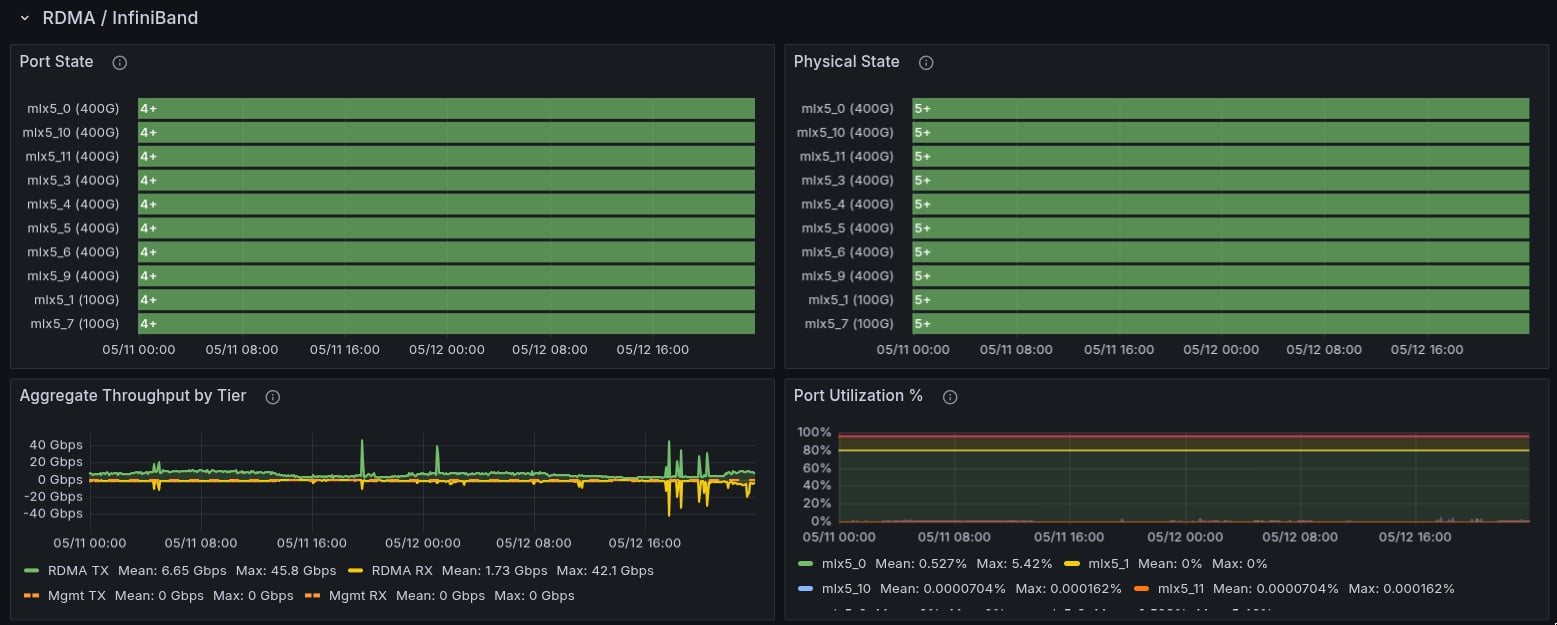
Task: Click the mlx5_6 (400G) bar in Physical State
Action: 1220,252
